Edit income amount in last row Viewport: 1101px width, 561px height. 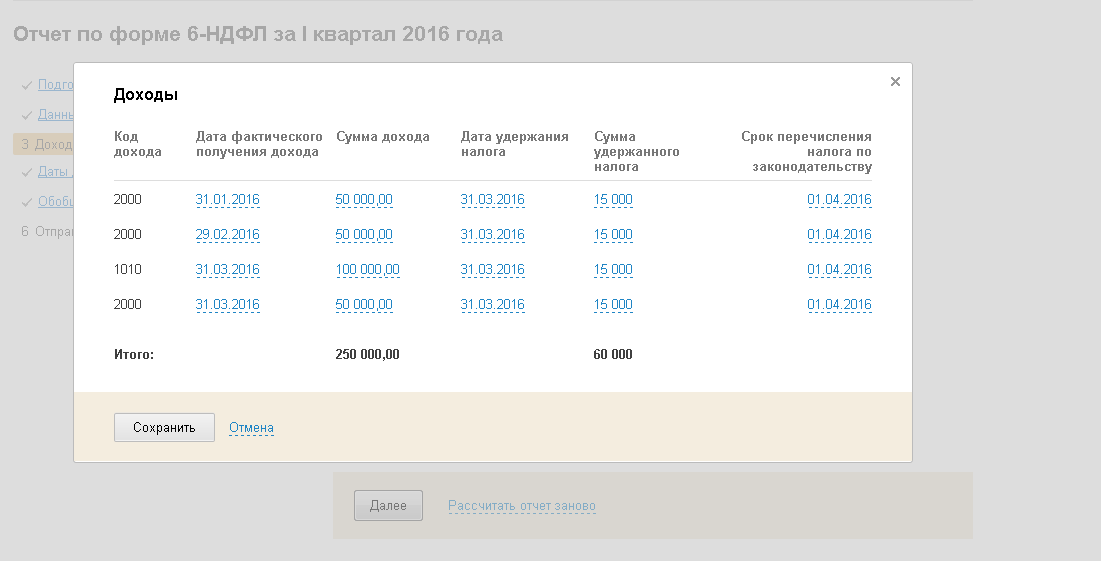tap(364, 305)
